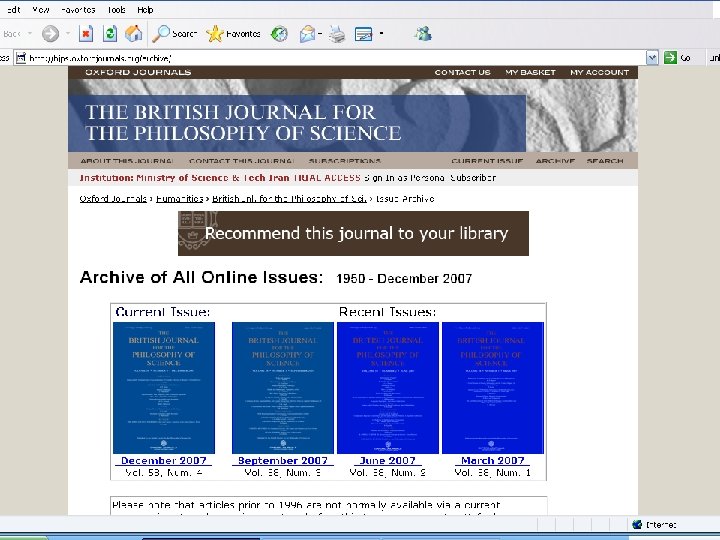
Task: Click the Recommend this journal banner
Action: pos(353,233)
